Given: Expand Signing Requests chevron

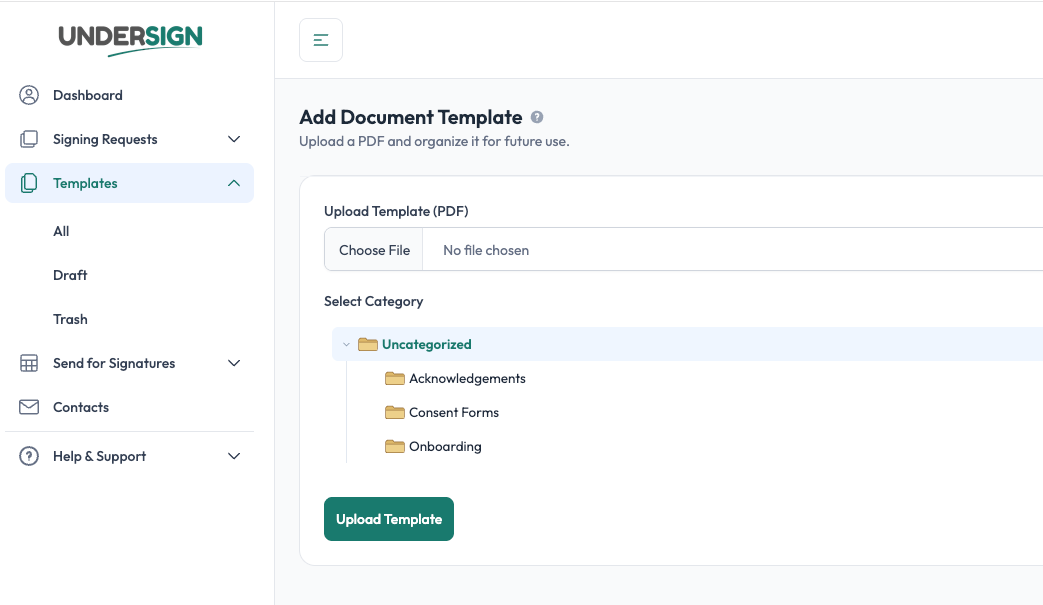Looking at the screenshot, I should coord(234,139).
